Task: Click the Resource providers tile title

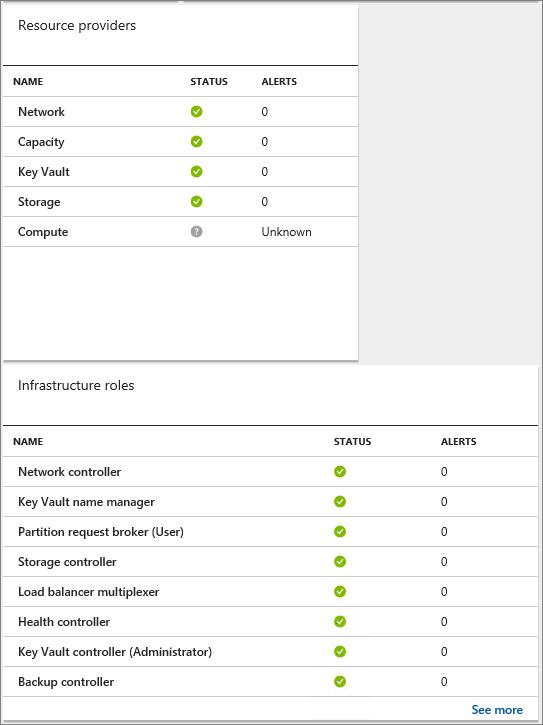Action: 77,25
